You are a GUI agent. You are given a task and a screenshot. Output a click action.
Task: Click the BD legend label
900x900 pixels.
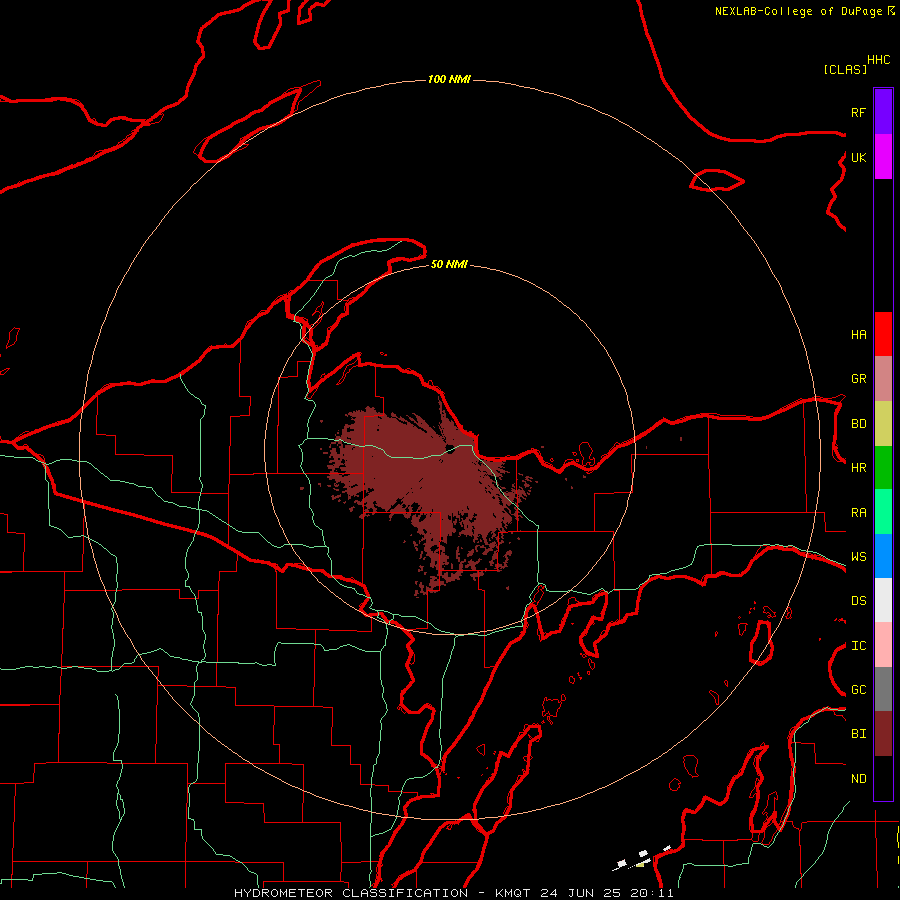(x=858, y=424)
